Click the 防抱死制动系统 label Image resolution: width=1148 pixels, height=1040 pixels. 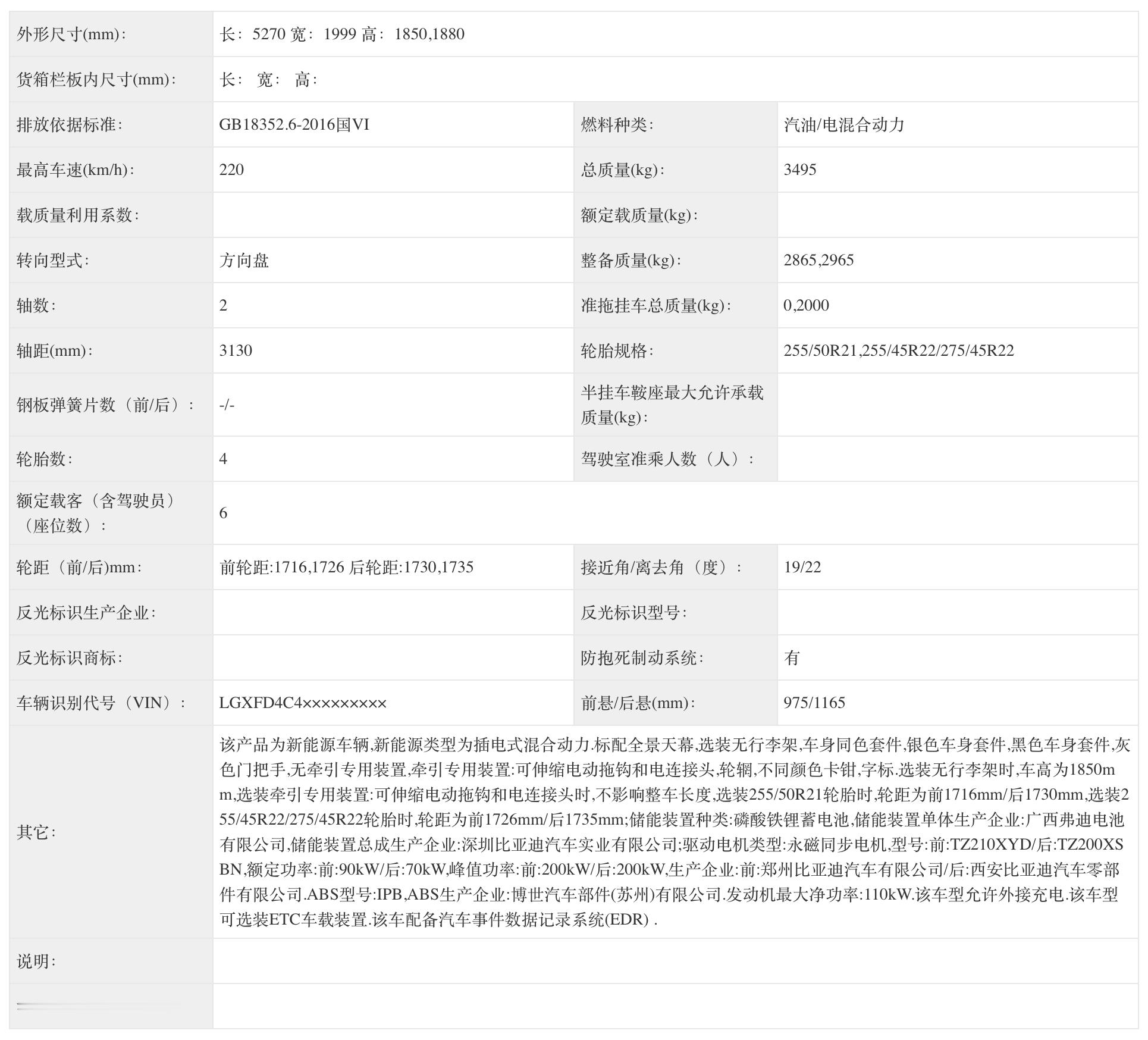(642, 657)
